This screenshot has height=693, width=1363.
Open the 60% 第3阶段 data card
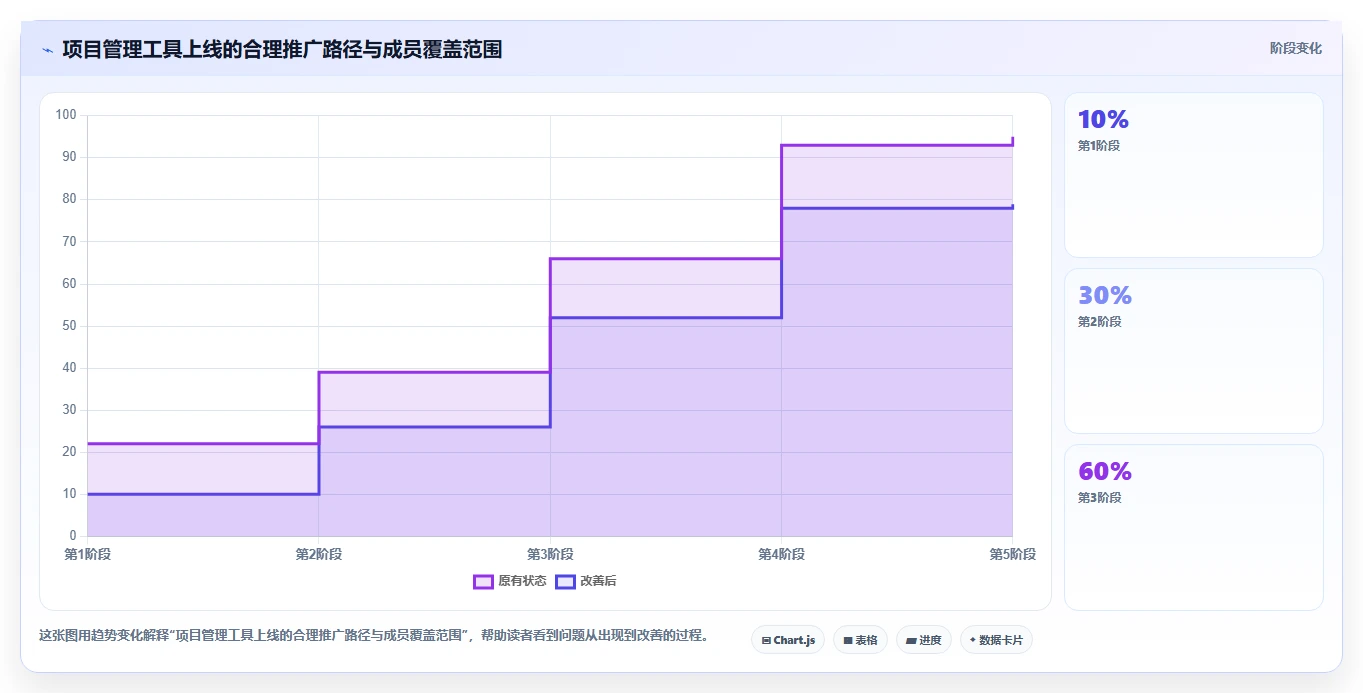click(1194, 527)
